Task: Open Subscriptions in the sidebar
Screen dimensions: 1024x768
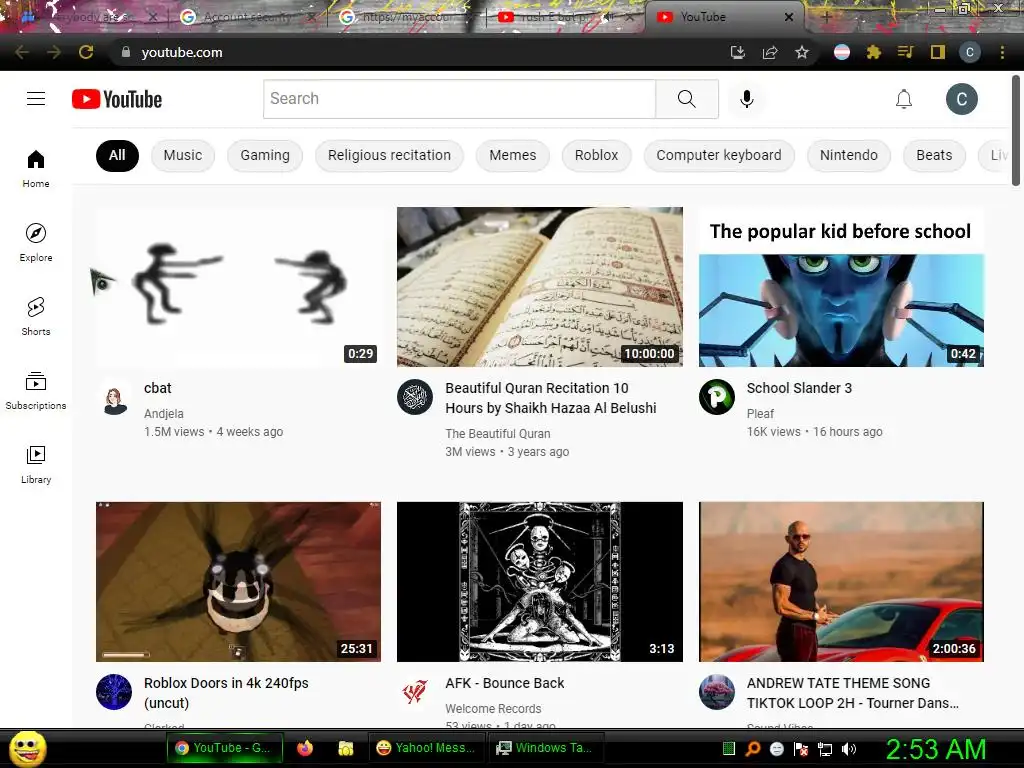Action: 36,390
